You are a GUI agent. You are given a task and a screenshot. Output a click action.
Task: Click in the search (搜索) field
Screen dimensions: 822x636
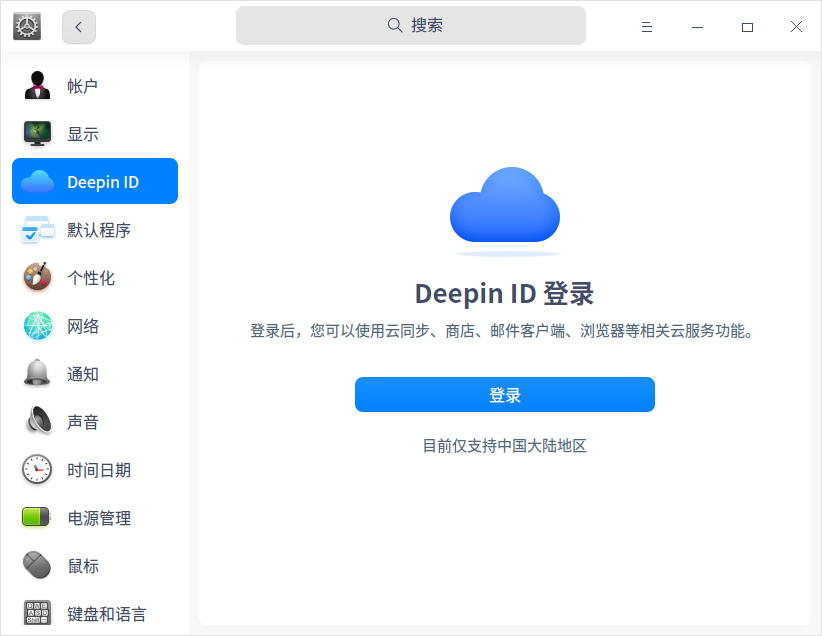[x=410, y=26]
